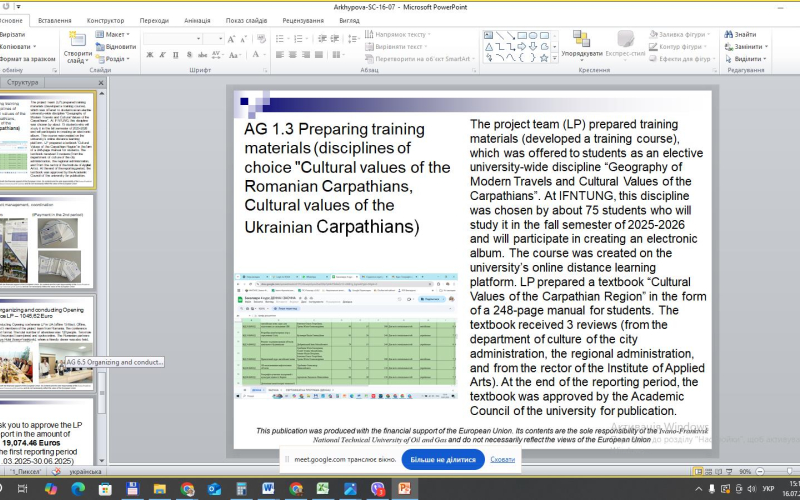
Task: Click Формат за зразком (Format Painter)
Action: (x=28, y=59)
